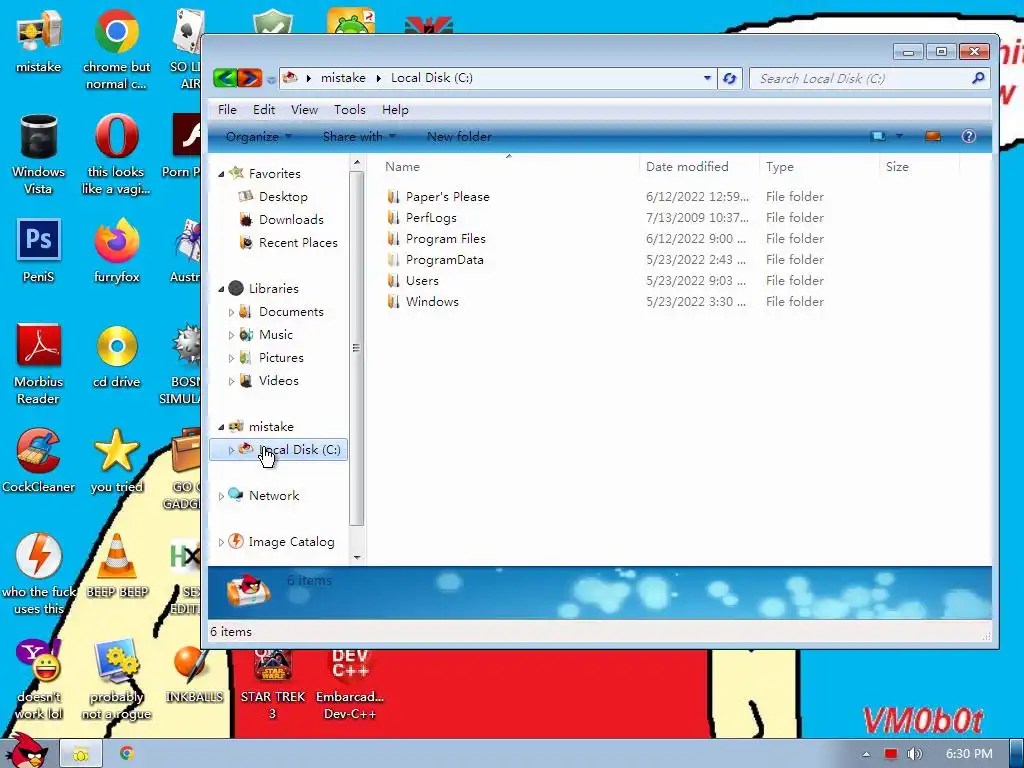Click the taskbar volume speaker icon
The image size is (1024, 768).
914,754
